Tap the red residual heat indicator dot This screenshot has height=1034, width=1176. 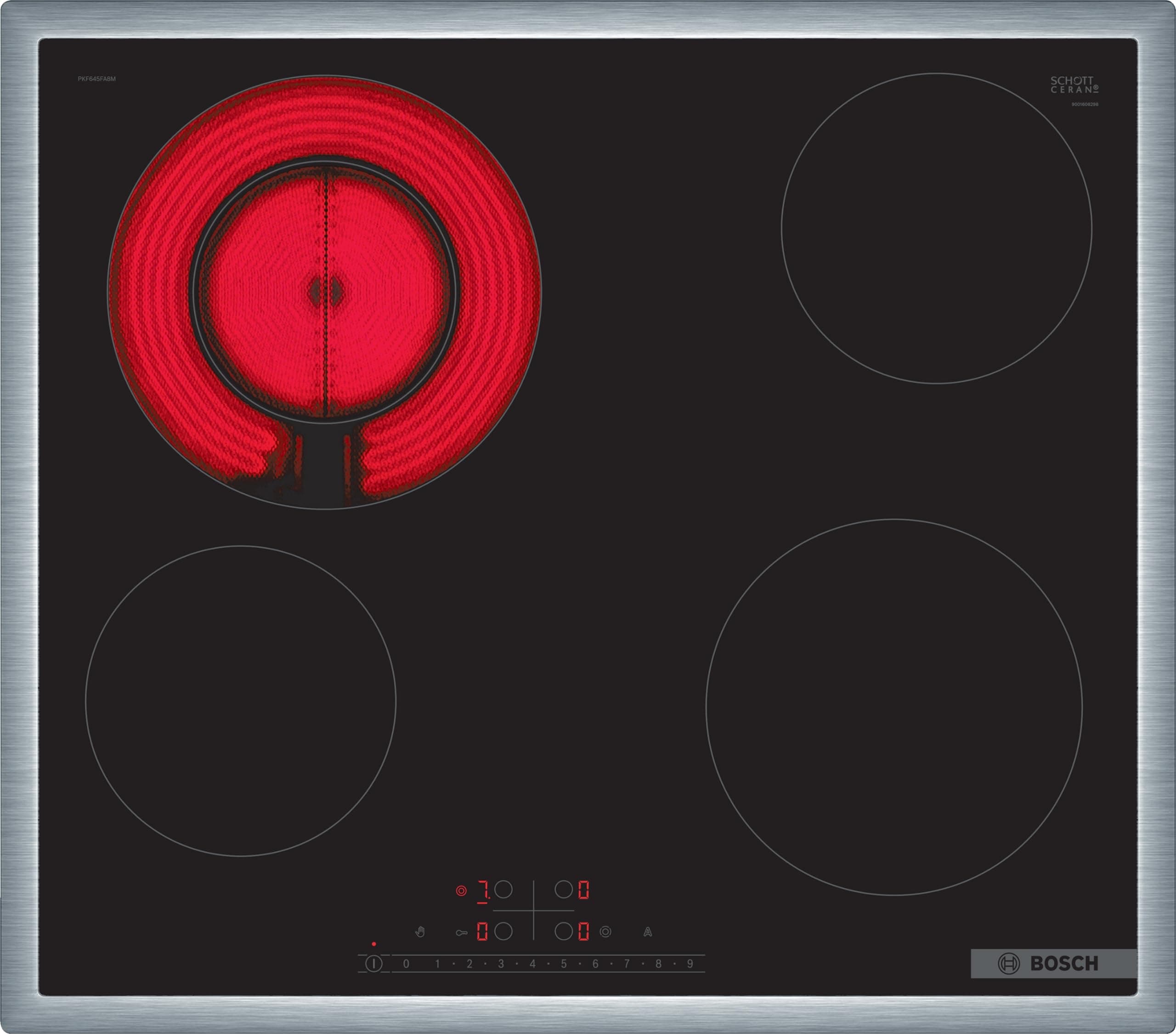coord(373,944)
